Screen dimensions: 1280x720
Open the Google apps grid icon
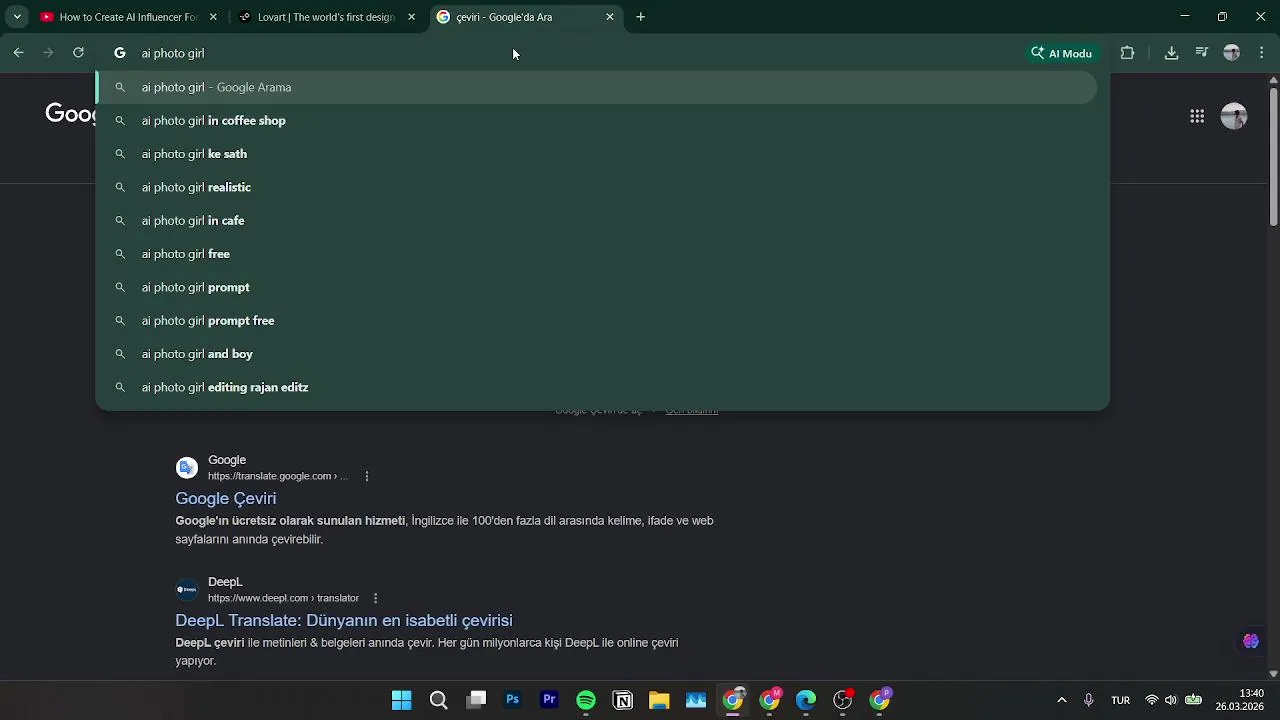click(x=1197, y=116)
